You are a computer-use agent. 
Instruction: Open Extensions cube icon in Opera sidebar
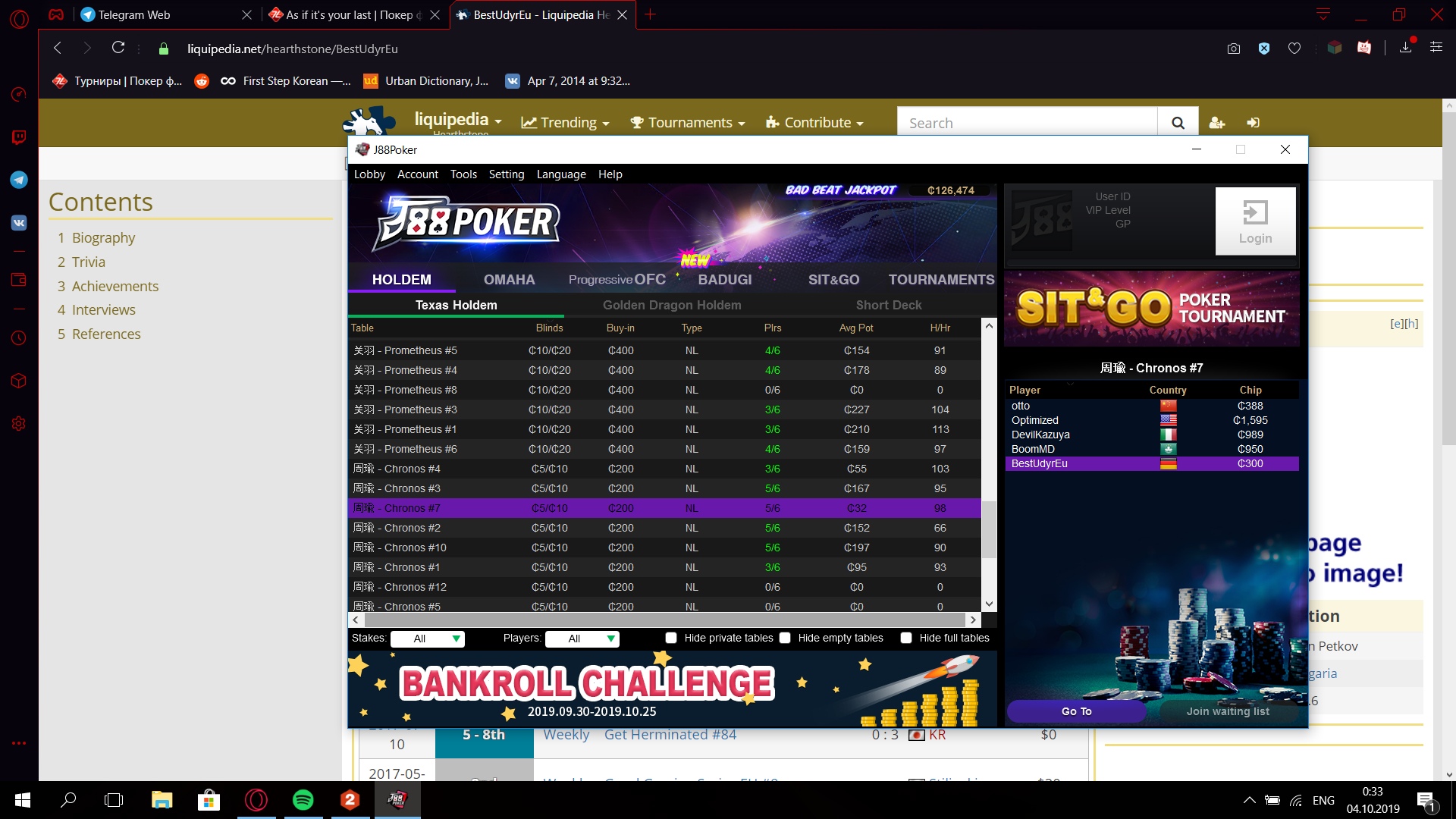(19, 381)
